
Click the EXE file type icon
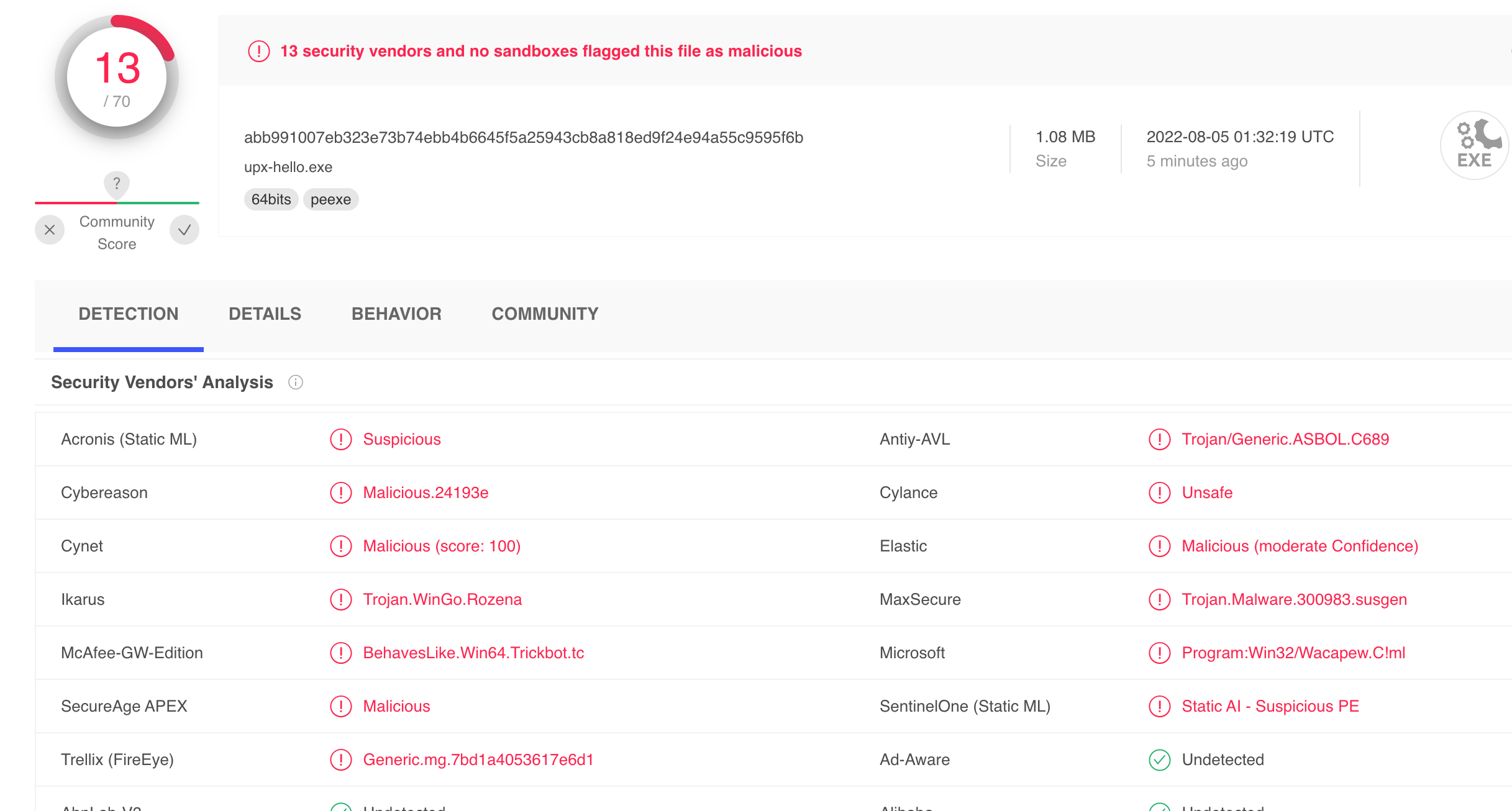pos(1473,146)
